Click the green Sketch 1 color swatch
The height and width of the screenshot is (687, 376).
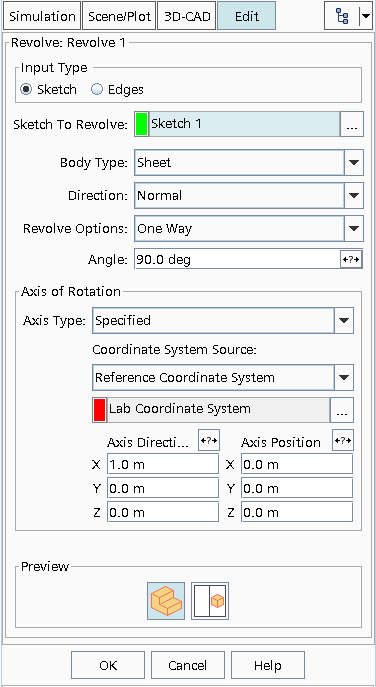point(142,124)
